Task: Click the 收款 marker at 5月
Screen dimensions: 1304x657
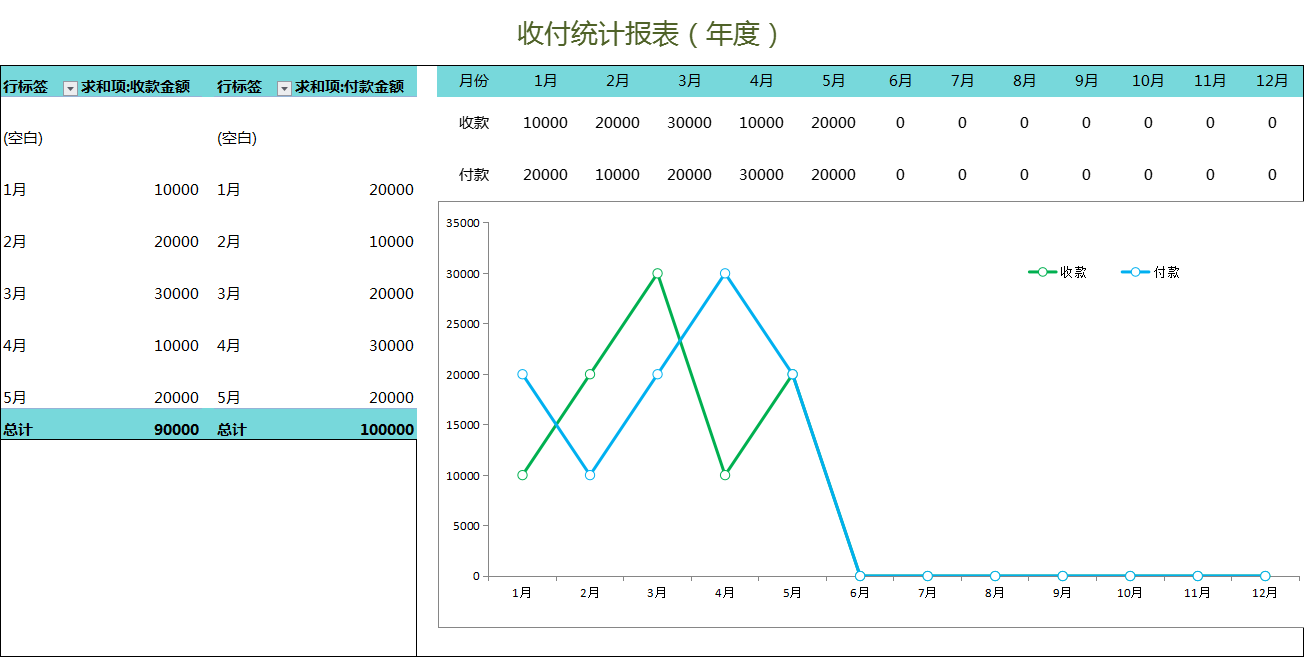Action: [x=791, y=373]
